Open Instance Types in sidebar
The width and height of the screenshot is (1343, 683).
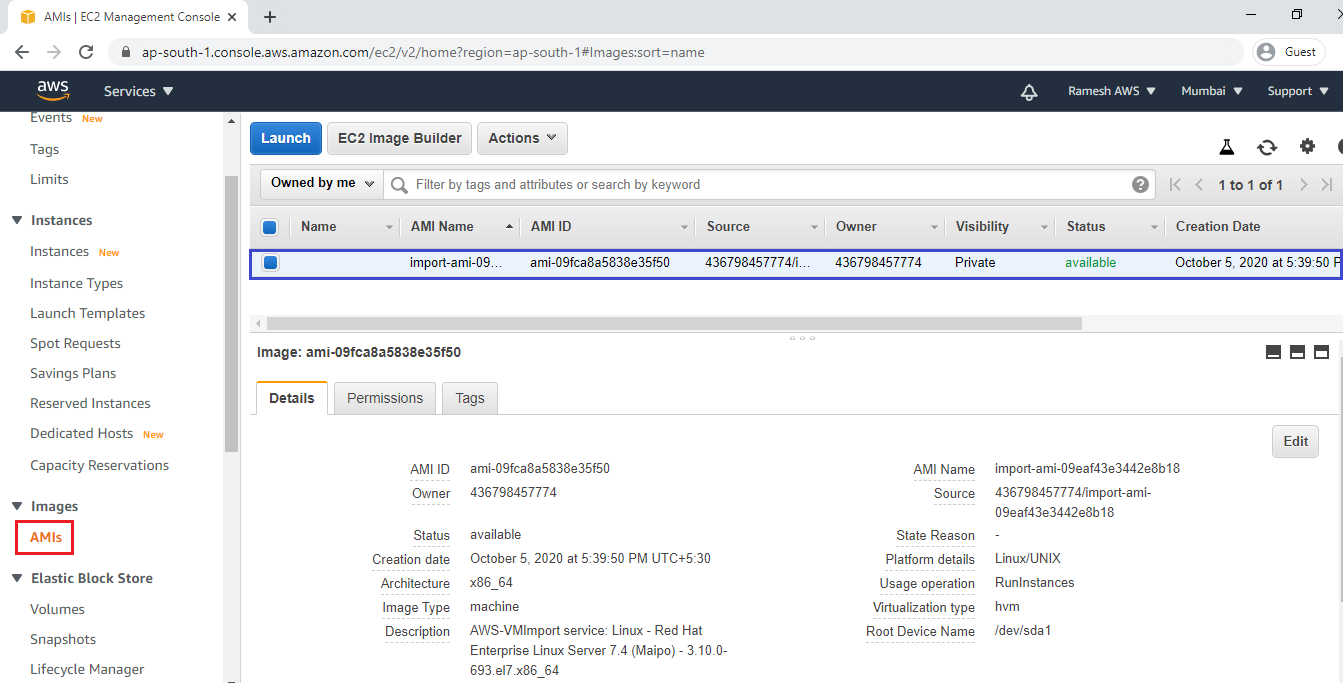point(77,283)
